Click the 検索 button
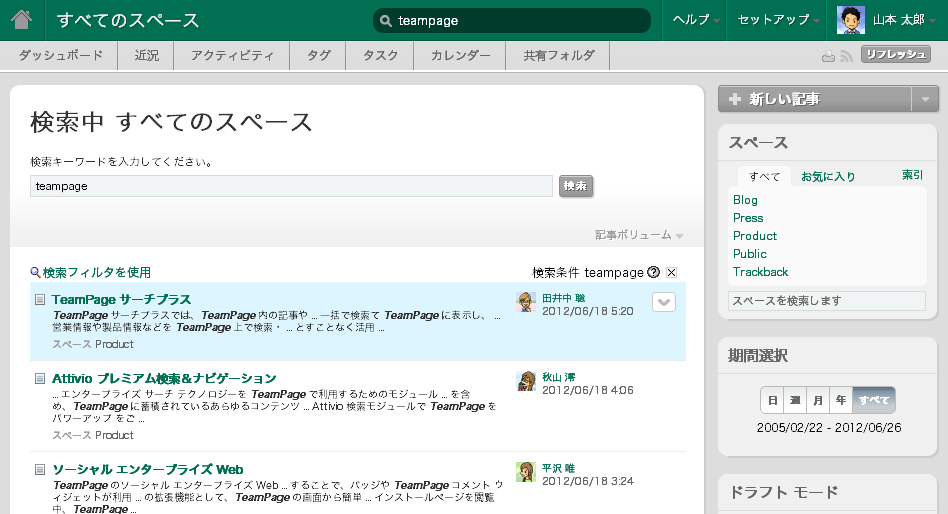Screen dimensions: 948x514 click(x=576, y=186)
